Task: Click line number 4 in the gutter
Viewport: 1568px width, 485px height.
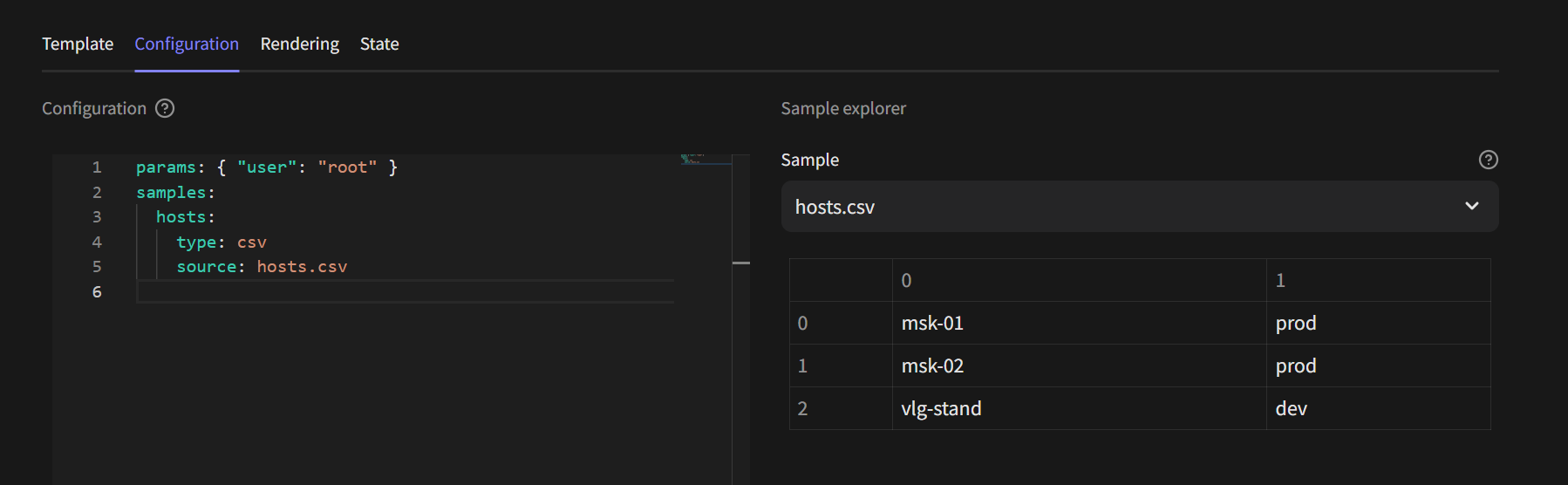Action: tap(97, 242)
